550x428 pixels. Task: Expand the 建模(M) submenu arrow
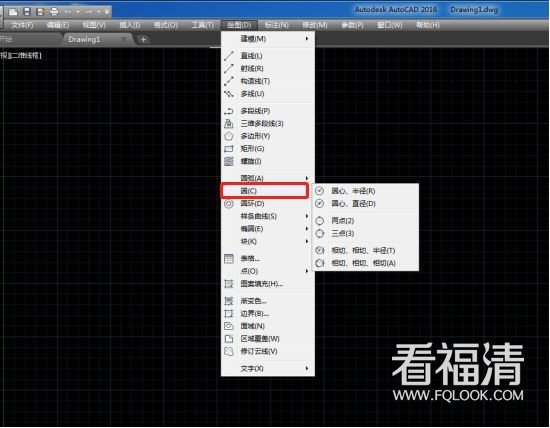(x=307, y=39)
